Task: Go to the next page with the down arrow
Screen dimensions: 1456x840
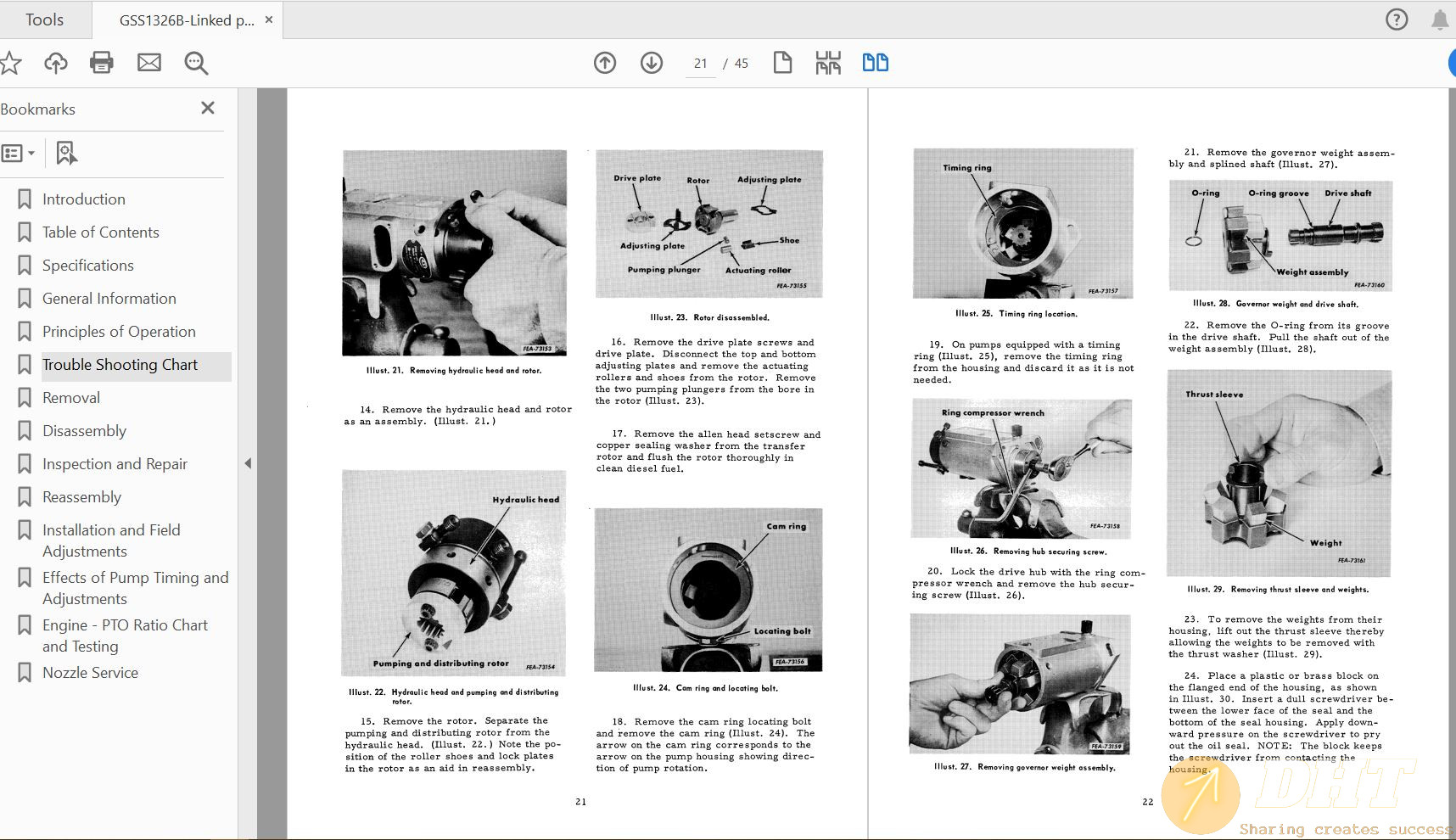Action: (652, 63)
